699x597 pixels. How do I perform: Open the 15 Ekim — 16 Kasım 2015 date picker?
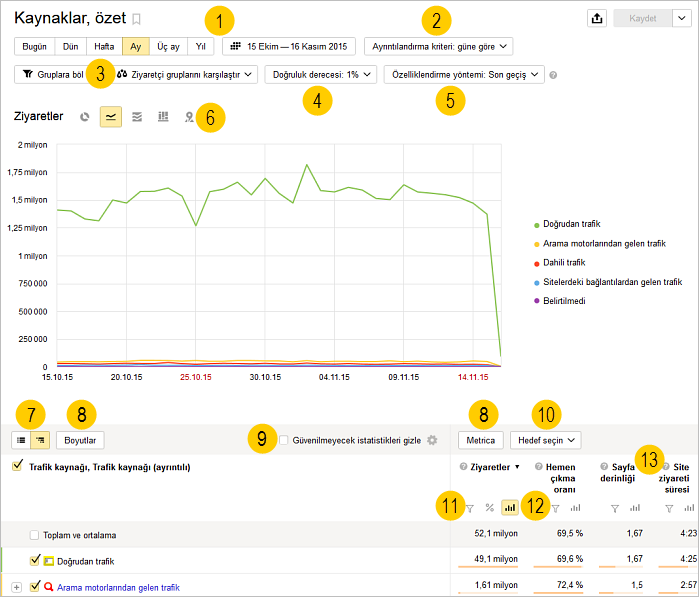point(289,46)
